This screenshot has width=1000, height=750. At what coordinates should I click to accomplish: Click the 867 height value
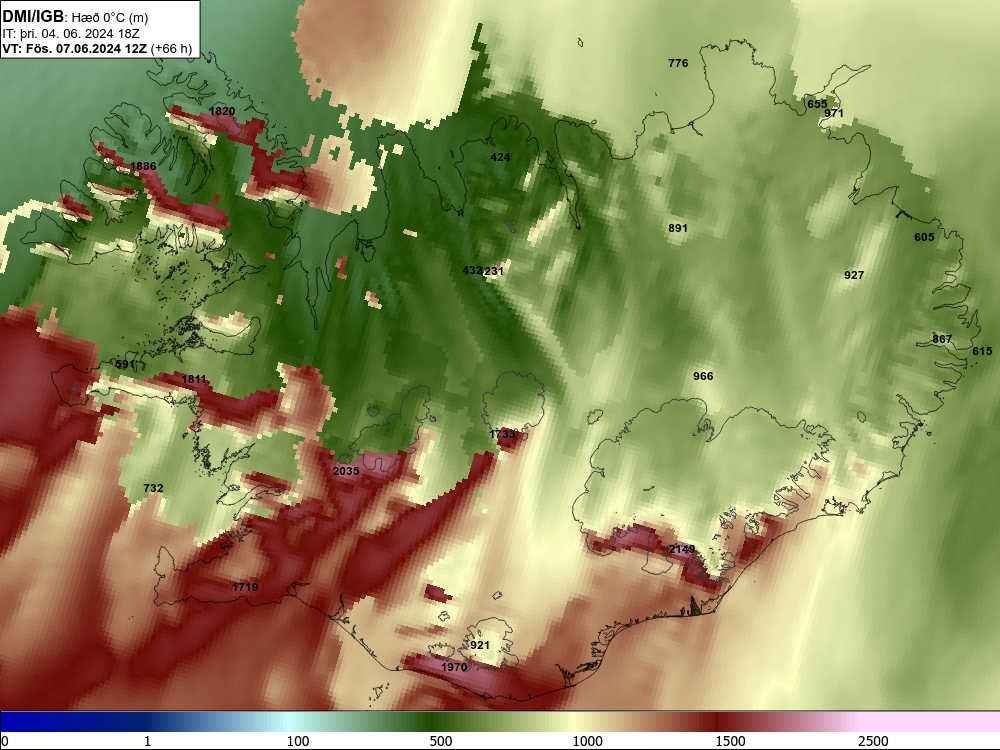coord(942,339)
